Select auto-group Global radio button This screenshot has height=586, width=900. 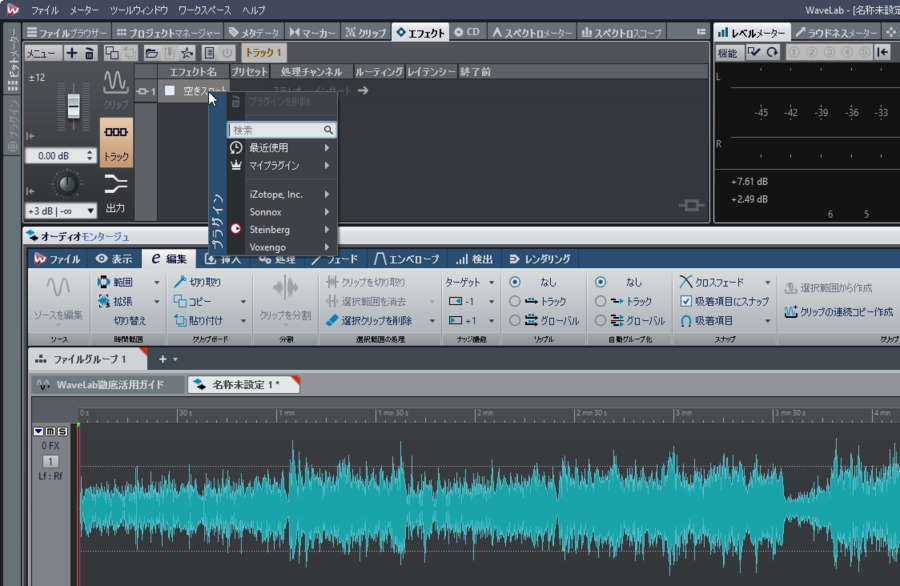pyautogui.click(x=600, y=320)
